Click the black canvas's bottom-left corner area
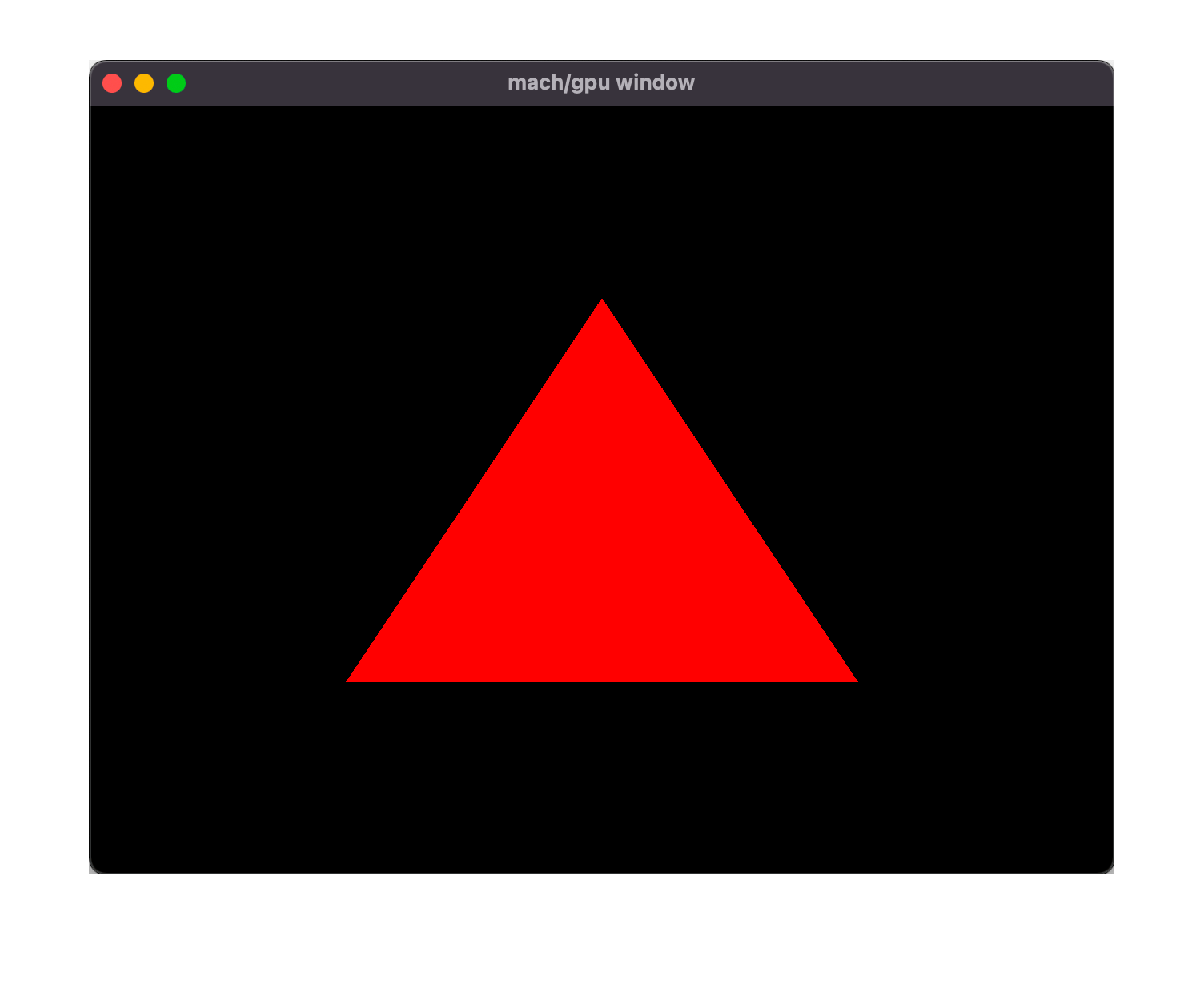This screenshot has width=1204, height=993. (x=120, y=845)
